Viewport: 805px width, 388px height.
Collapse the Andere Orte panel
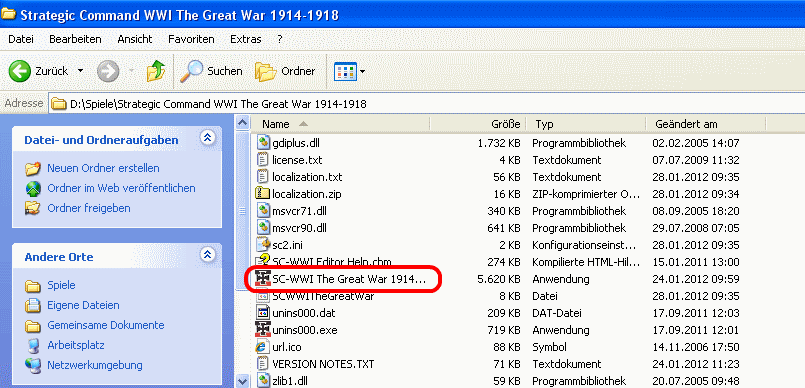[207, 255]
